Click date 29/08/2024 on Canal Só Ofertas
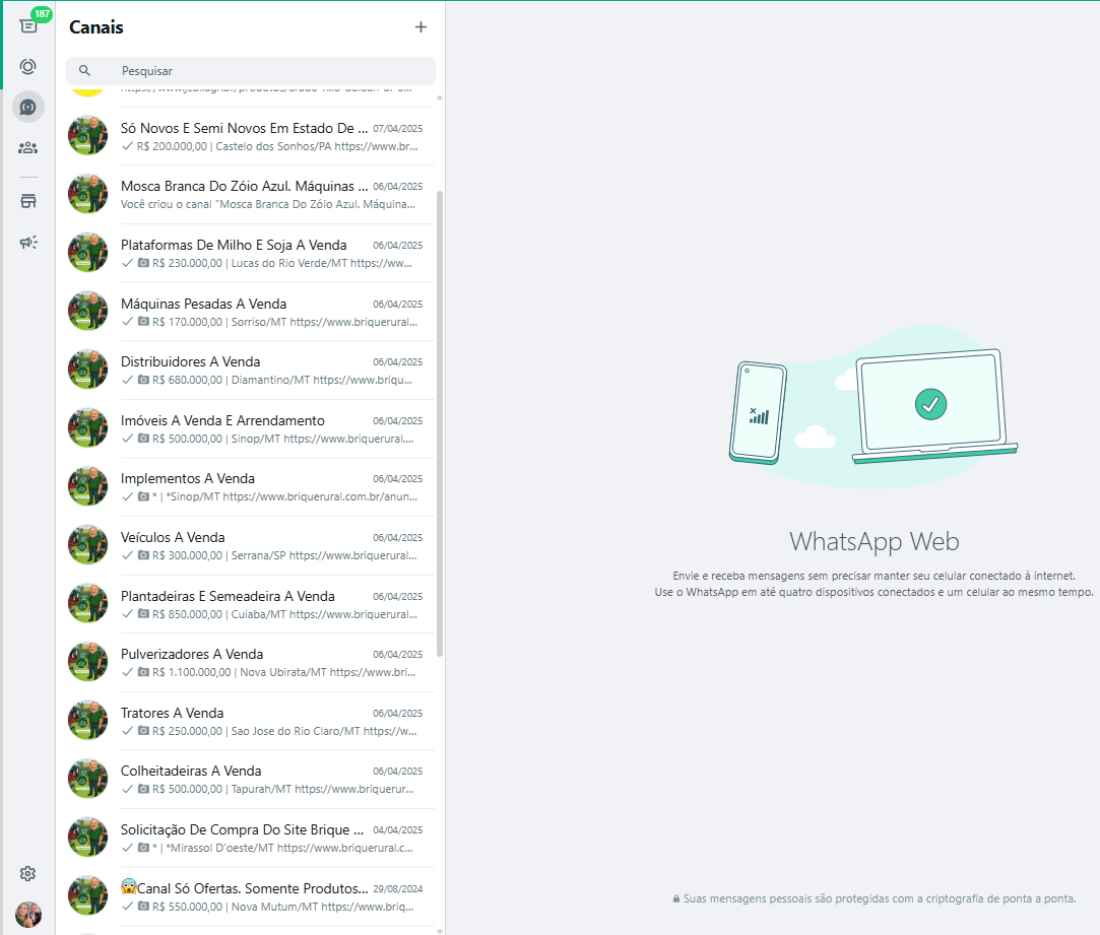 [398, 889]
